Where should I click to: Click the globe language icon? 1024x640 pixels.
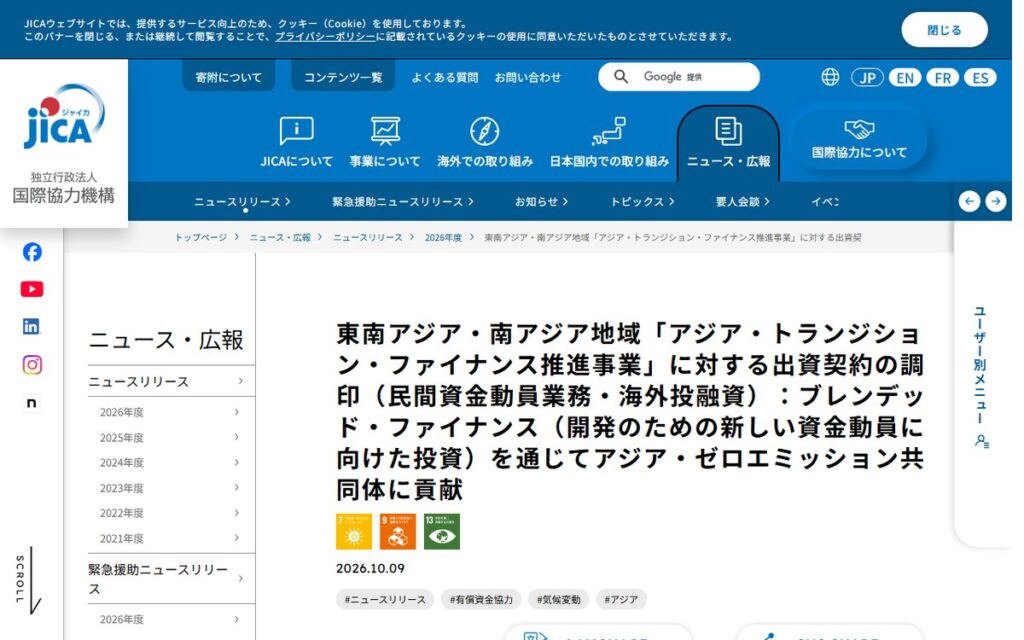coord(830,77)
